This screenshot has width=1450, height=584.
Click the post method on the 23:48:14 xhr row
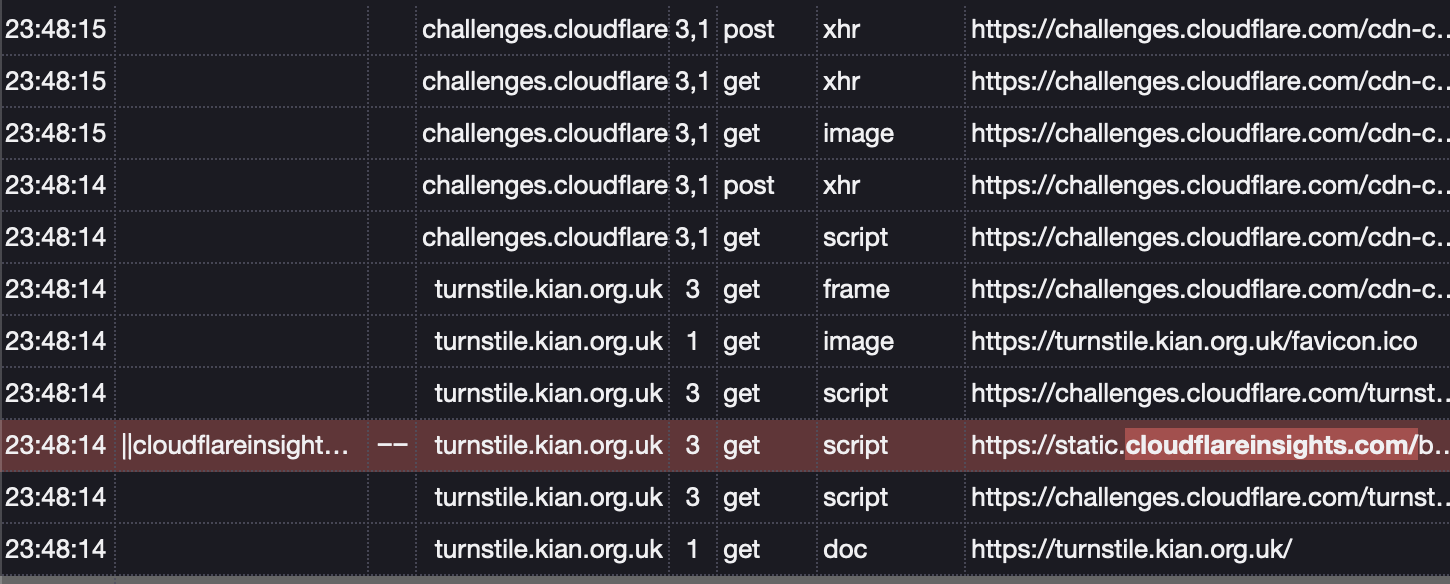748,185
